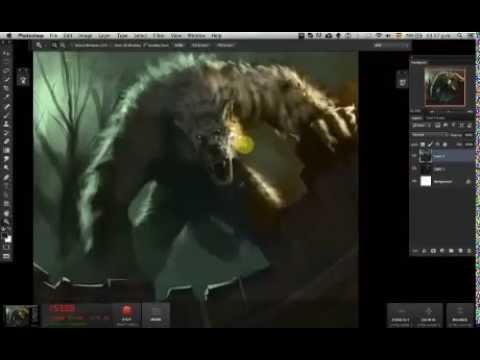Select the History Brush tool
The width and height of the screenshot is (480, 360).
6,133
